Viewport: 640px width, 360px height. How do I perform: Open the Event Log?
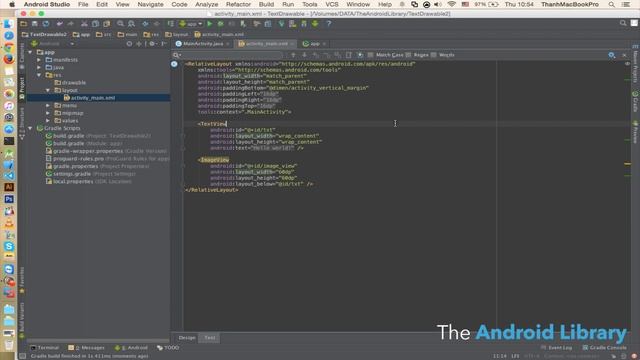[x=556, y=348]
